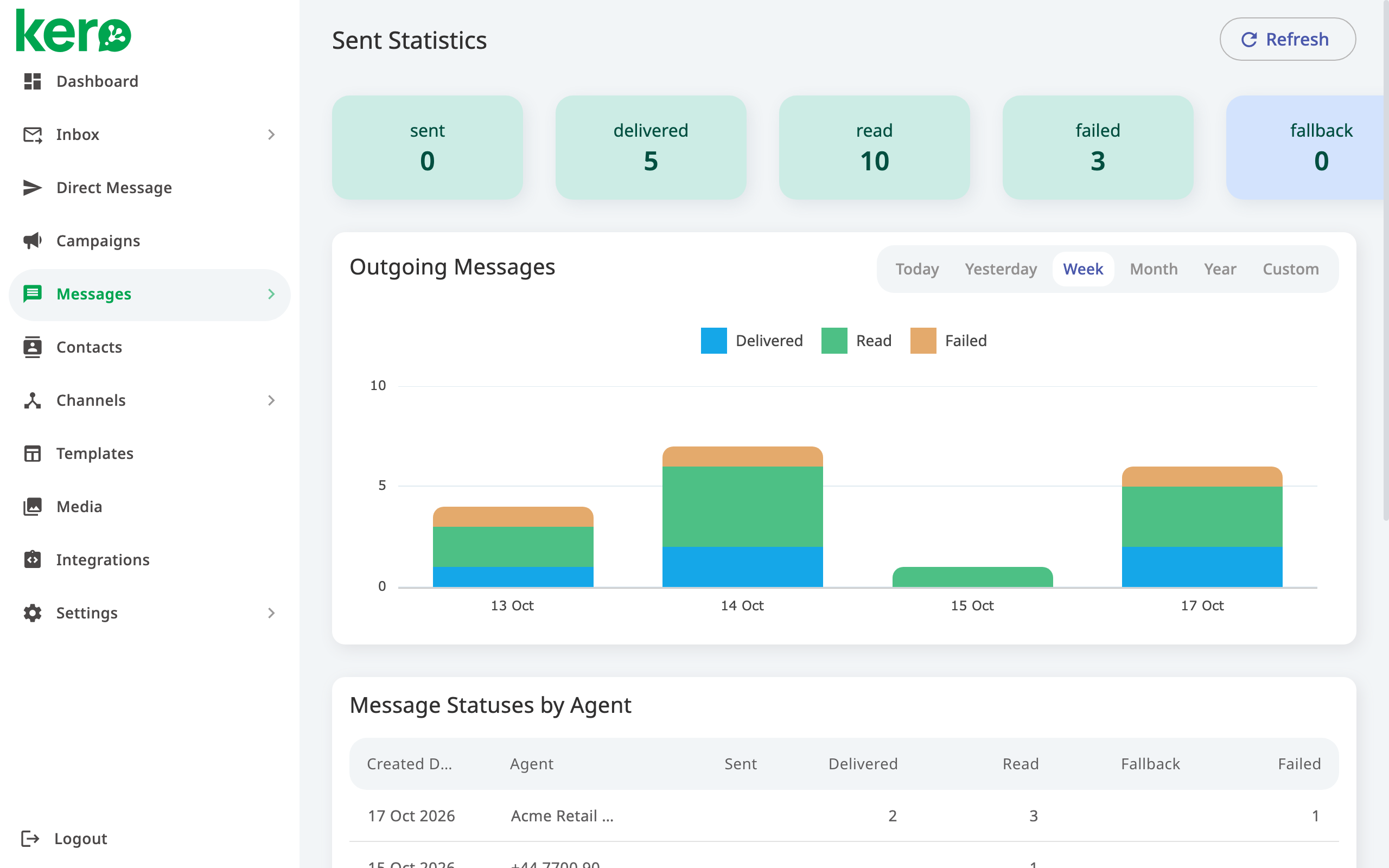This screenshot has width=1389, height=868.
Task: Sort by the Sent column header
Action: pos(741,764)
